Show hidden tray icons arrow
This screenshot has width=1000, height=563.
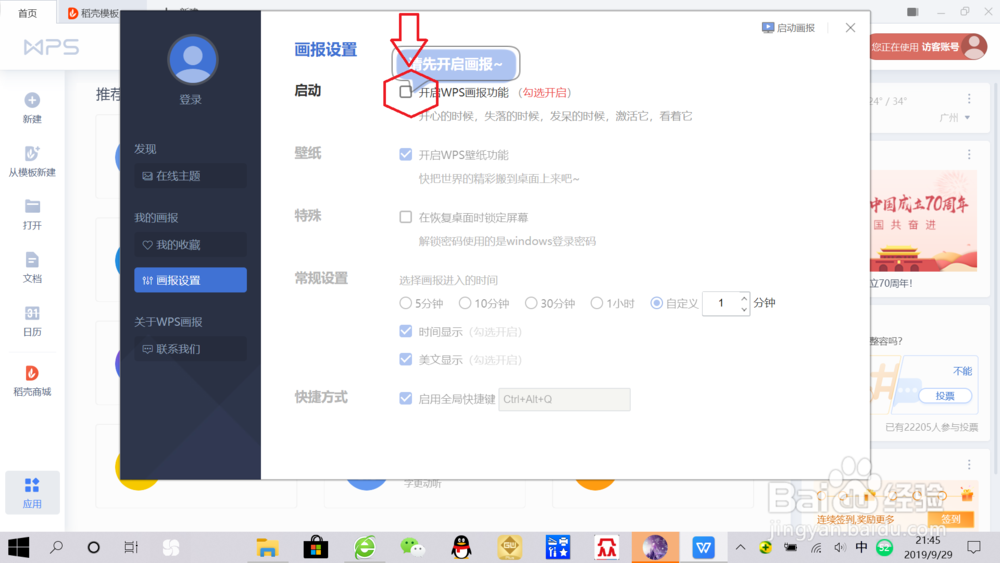740,547
